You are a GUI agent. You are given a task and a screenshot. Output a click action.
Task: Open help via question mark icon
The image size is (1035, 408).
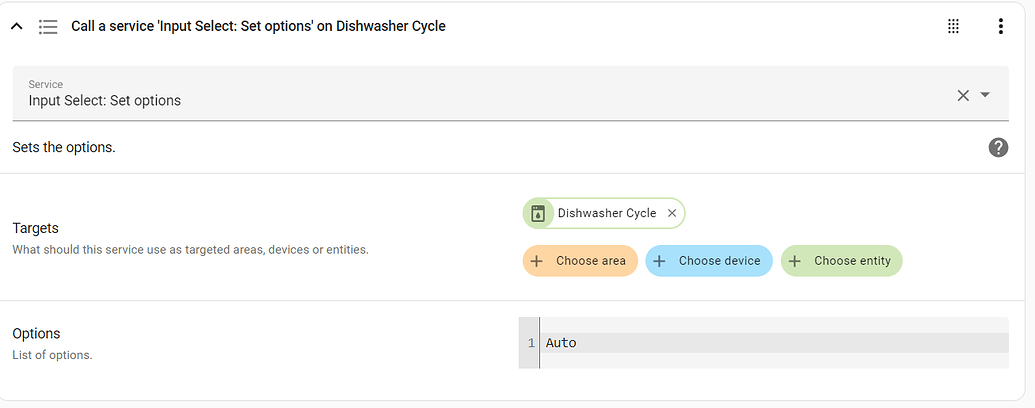pyautogui.click(x=998, y=147)
